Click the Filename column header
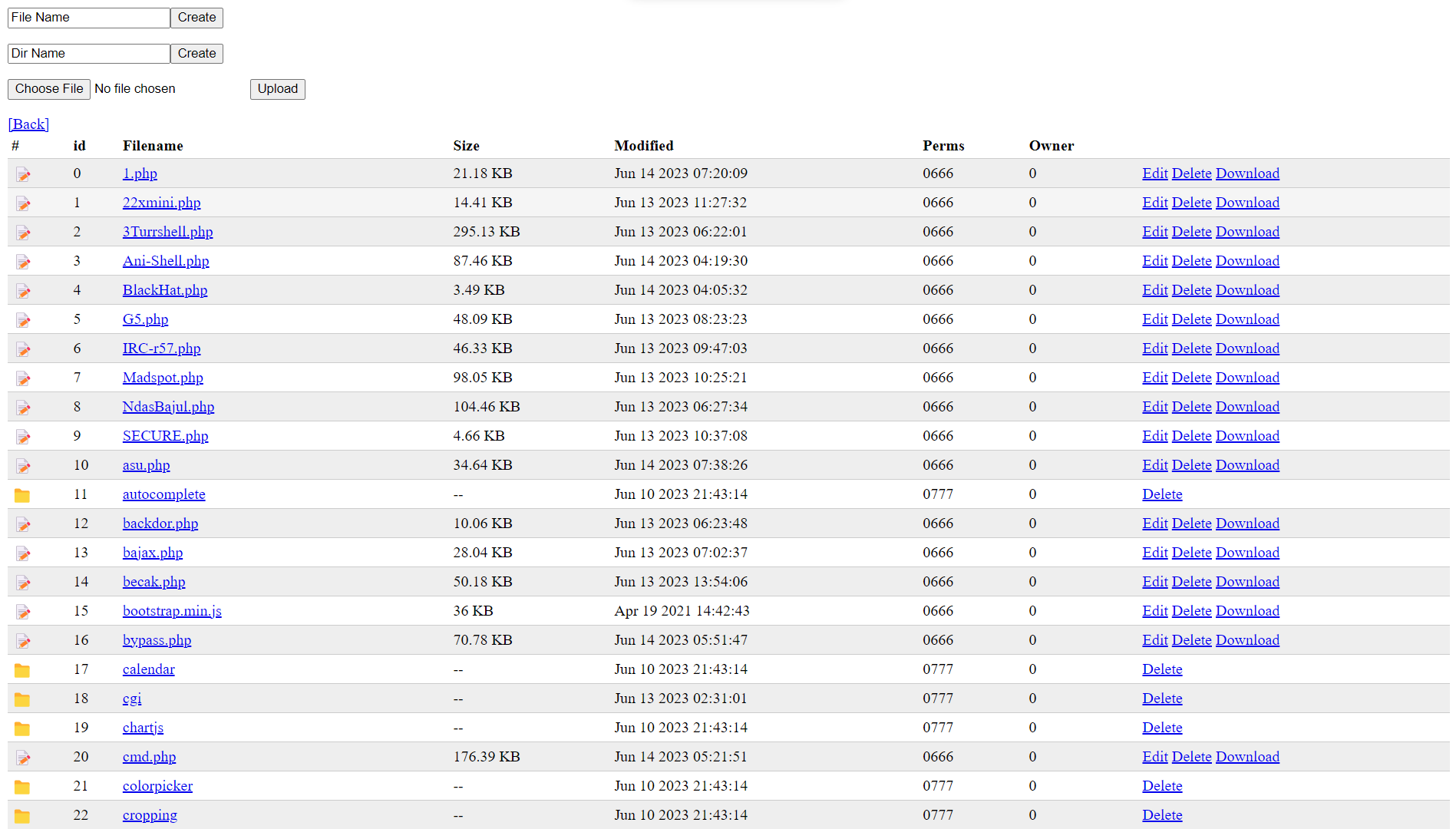Viewport: 1456px width, 829px height. coord(153,146)
